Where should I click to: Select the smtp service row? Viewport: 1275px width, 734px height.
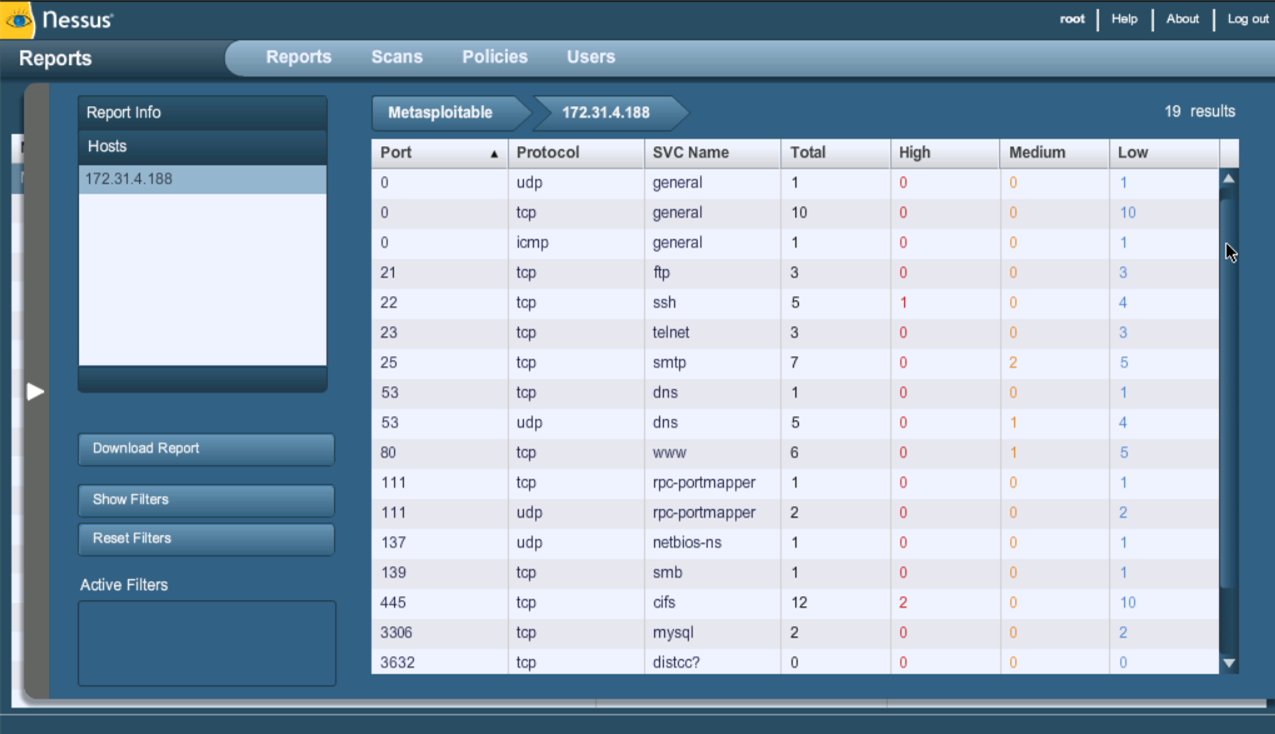(795, 363)
